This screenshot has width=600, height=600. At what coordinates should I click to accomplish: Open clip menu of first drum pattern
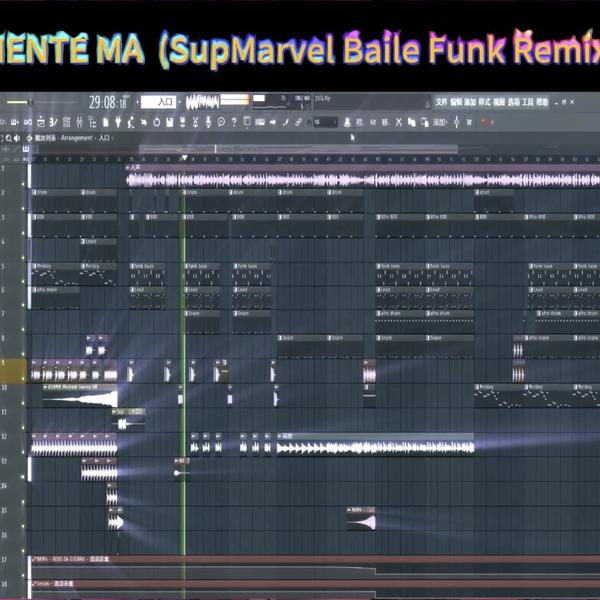[x=34, y=192]
